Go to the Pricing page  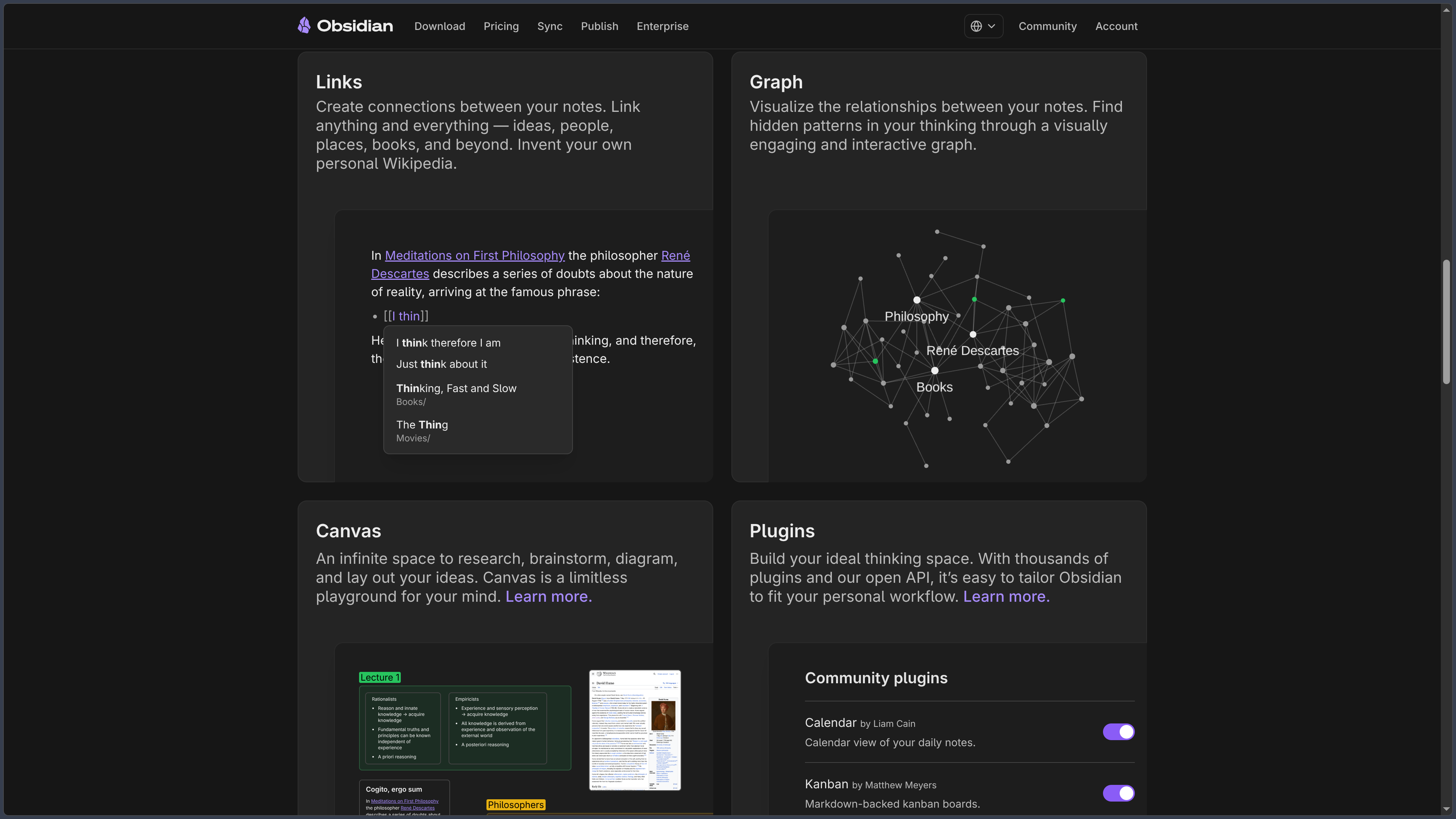pos(501,26)
